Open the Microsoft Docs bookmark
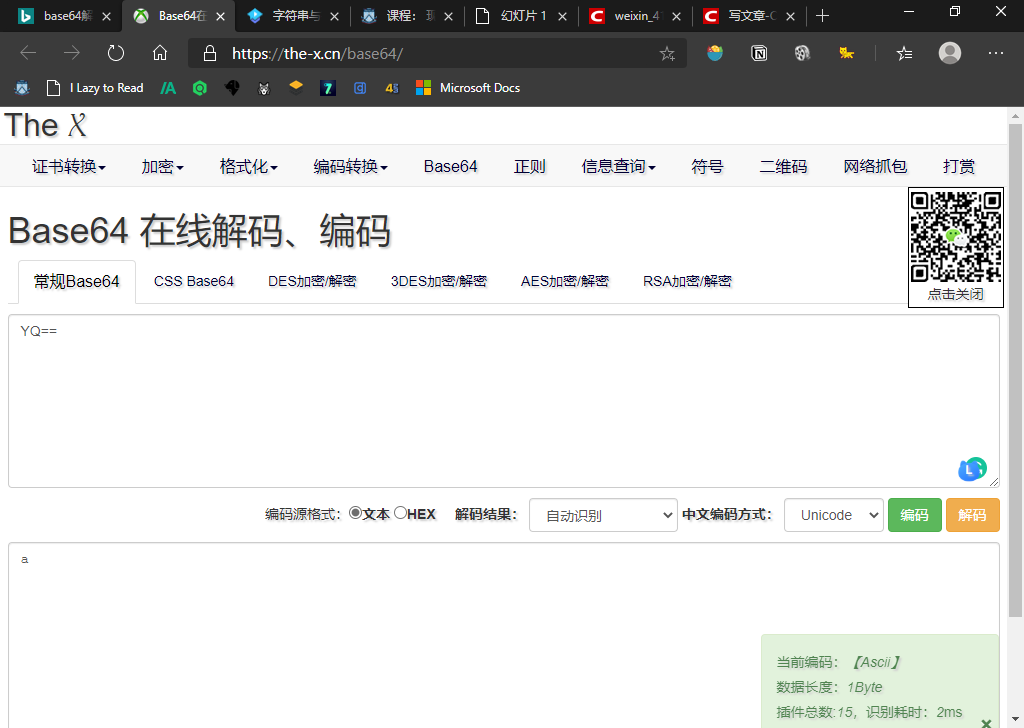Viewport: 1024px width, 728px height. pyautogui.click(x=467, y=88)
